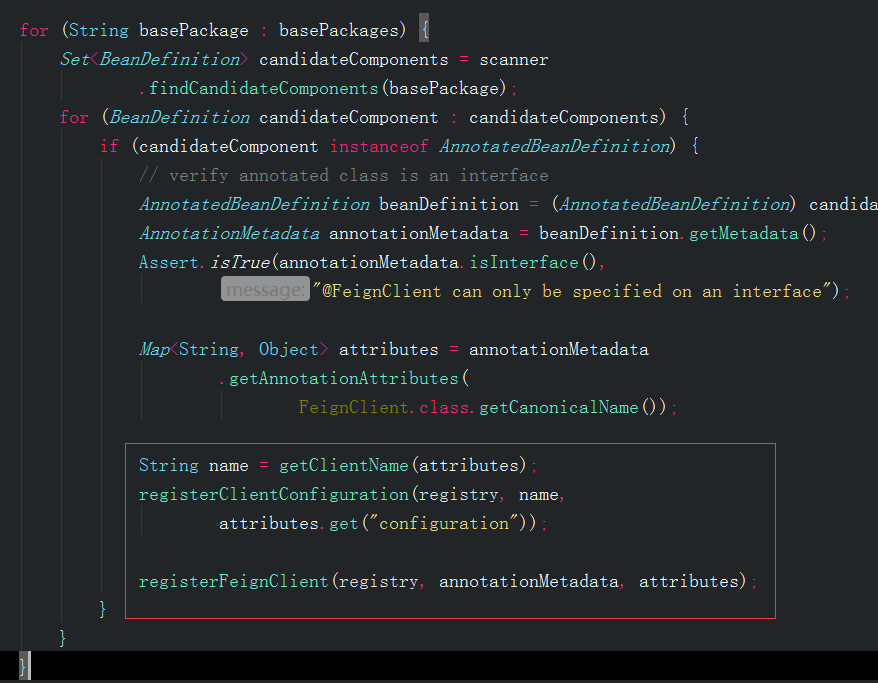
Task: Click the 'isInterface()' method call
Action: 533,263
